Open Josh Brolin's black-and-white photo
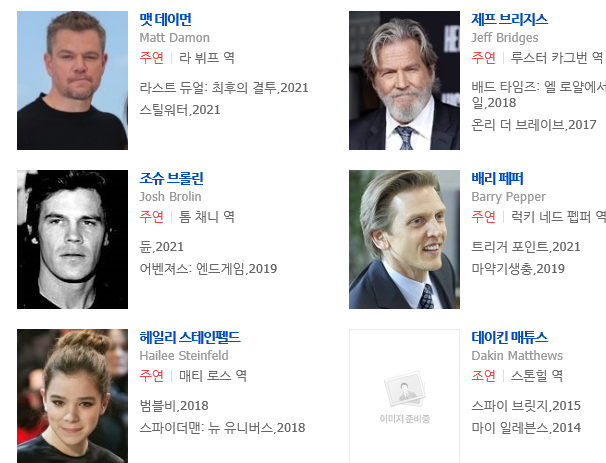 [x=72, y=239]
